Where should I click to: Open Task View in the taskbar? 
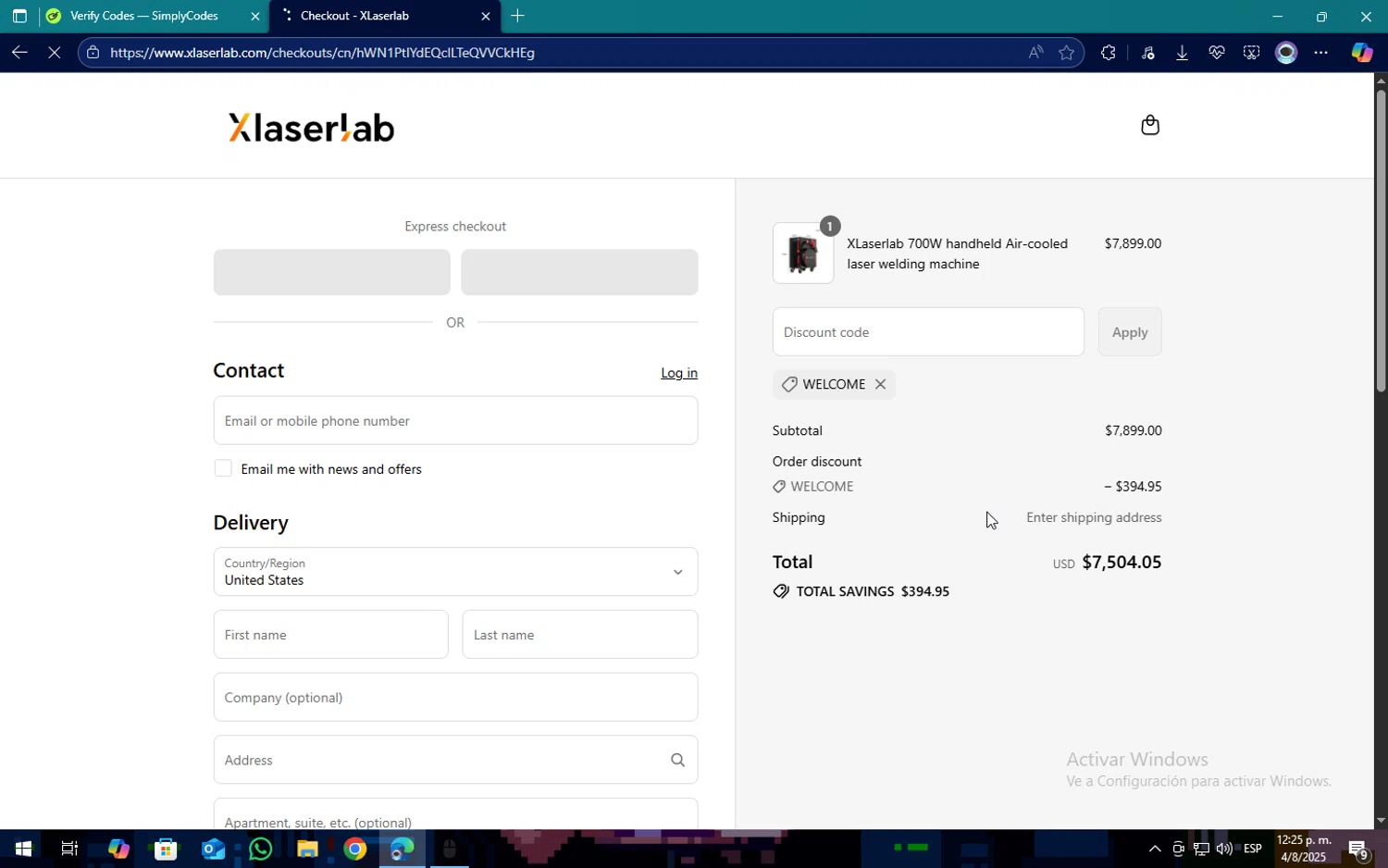click(x=69, y=849)
